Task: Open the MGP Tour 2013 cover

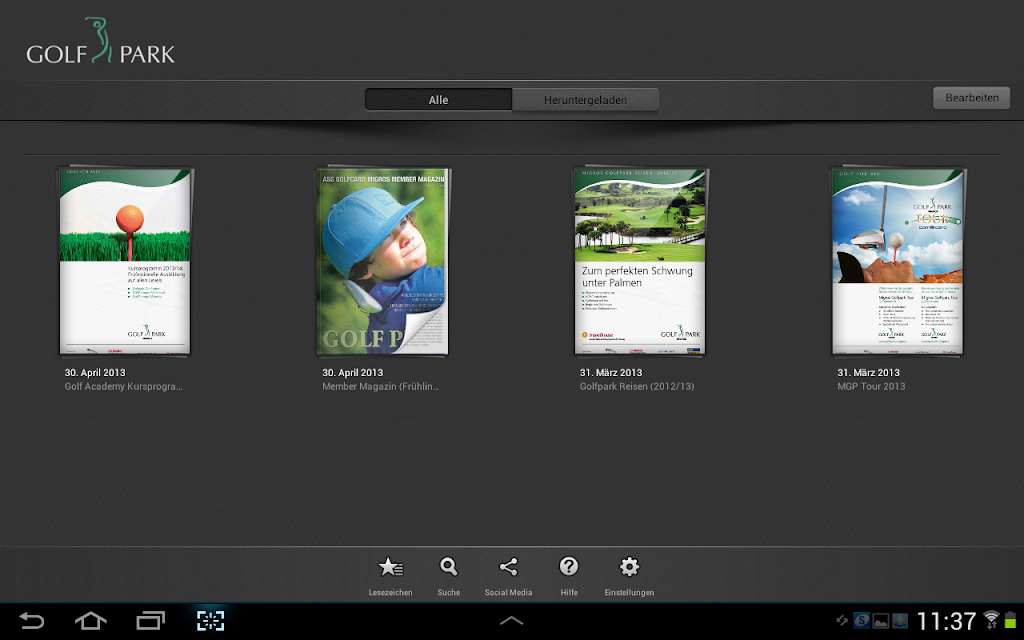Action: pos(897,261)
